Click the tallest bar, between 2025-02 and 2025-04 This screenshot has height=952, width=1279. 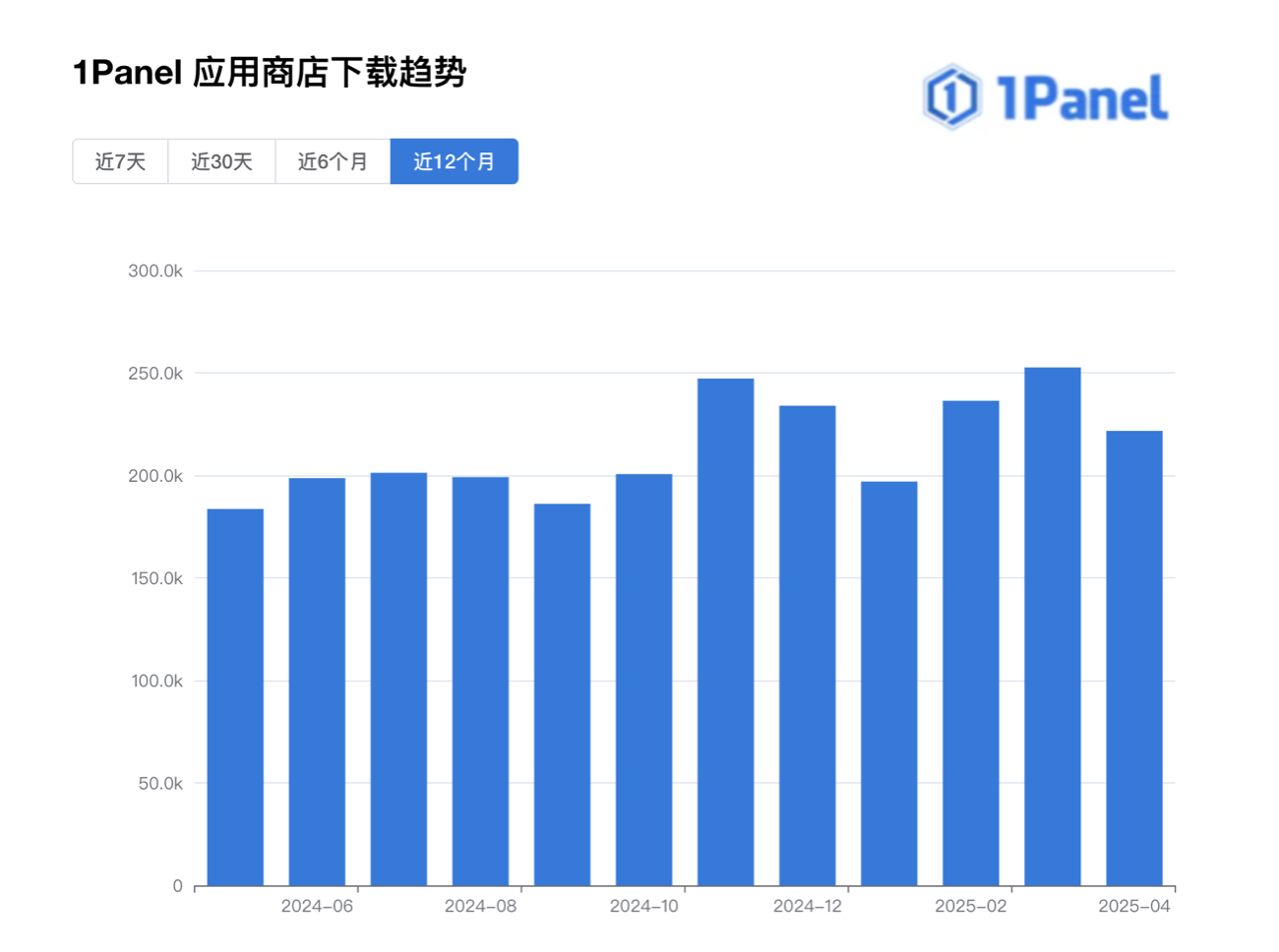pyautogui.click(x=1052, y=626)
